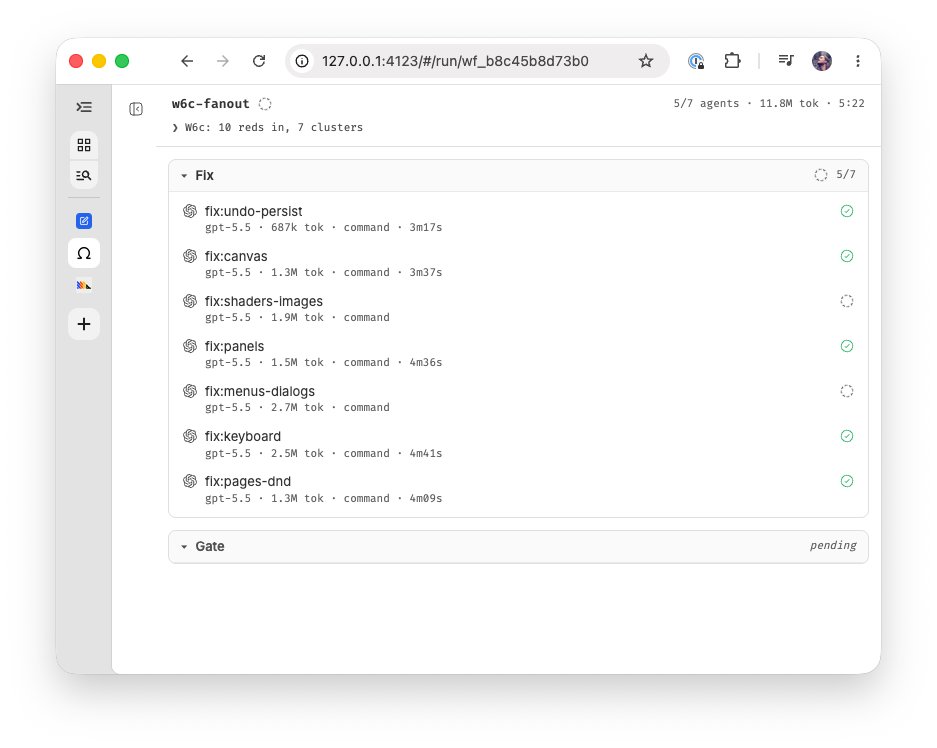Click the w6c-fanout run title

point(210,104)
